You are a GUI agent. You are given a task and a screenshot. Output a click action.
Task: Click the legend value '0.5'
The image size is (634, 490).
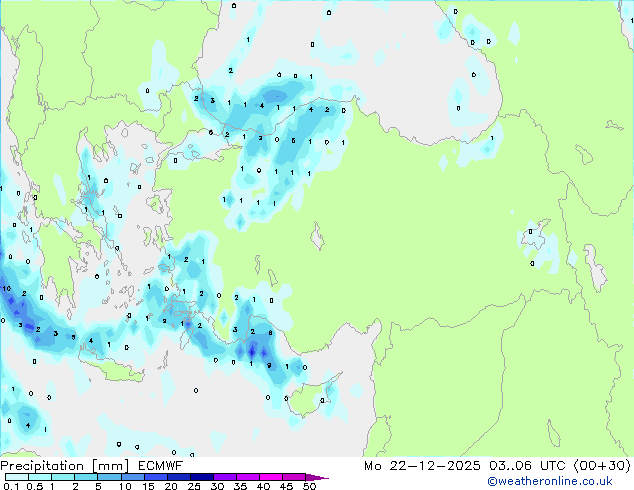click(x=35, y=486)
